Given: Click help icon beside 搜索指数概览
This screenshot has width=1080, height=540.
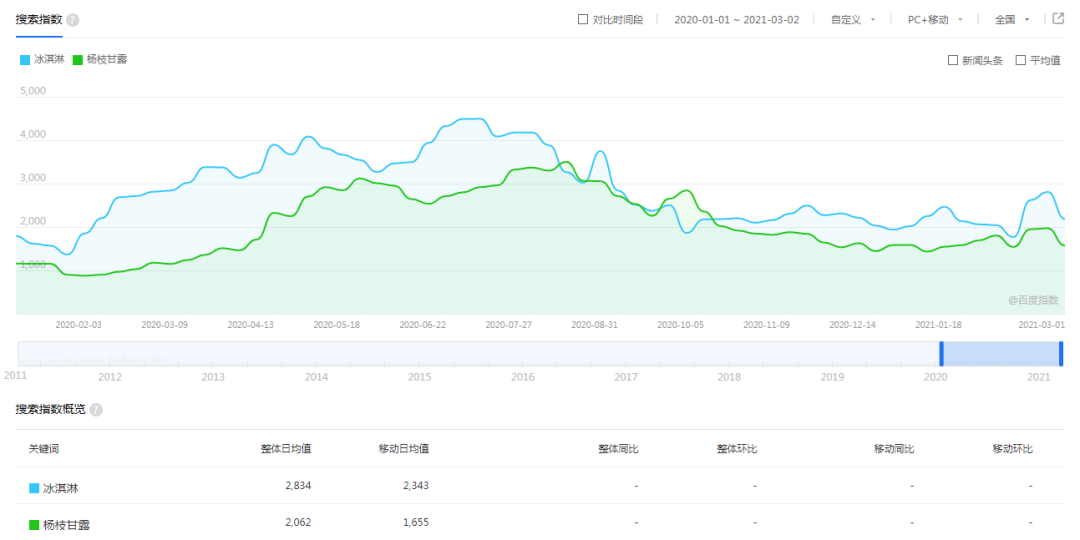Looking at the screenshot, I should point(96,410).
